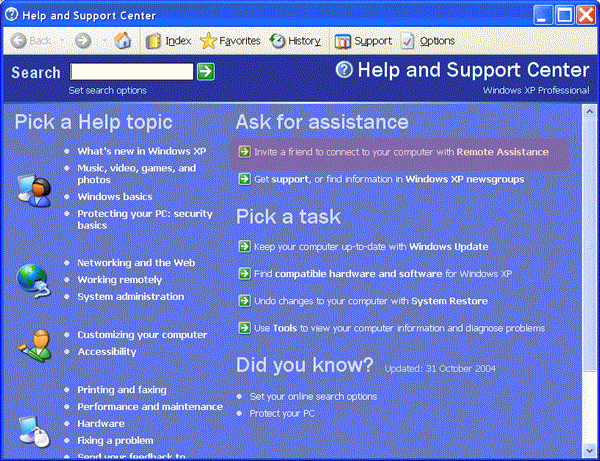Open the Options checklist icon
This screenshot has width=600, height=461.
(408, 41)
